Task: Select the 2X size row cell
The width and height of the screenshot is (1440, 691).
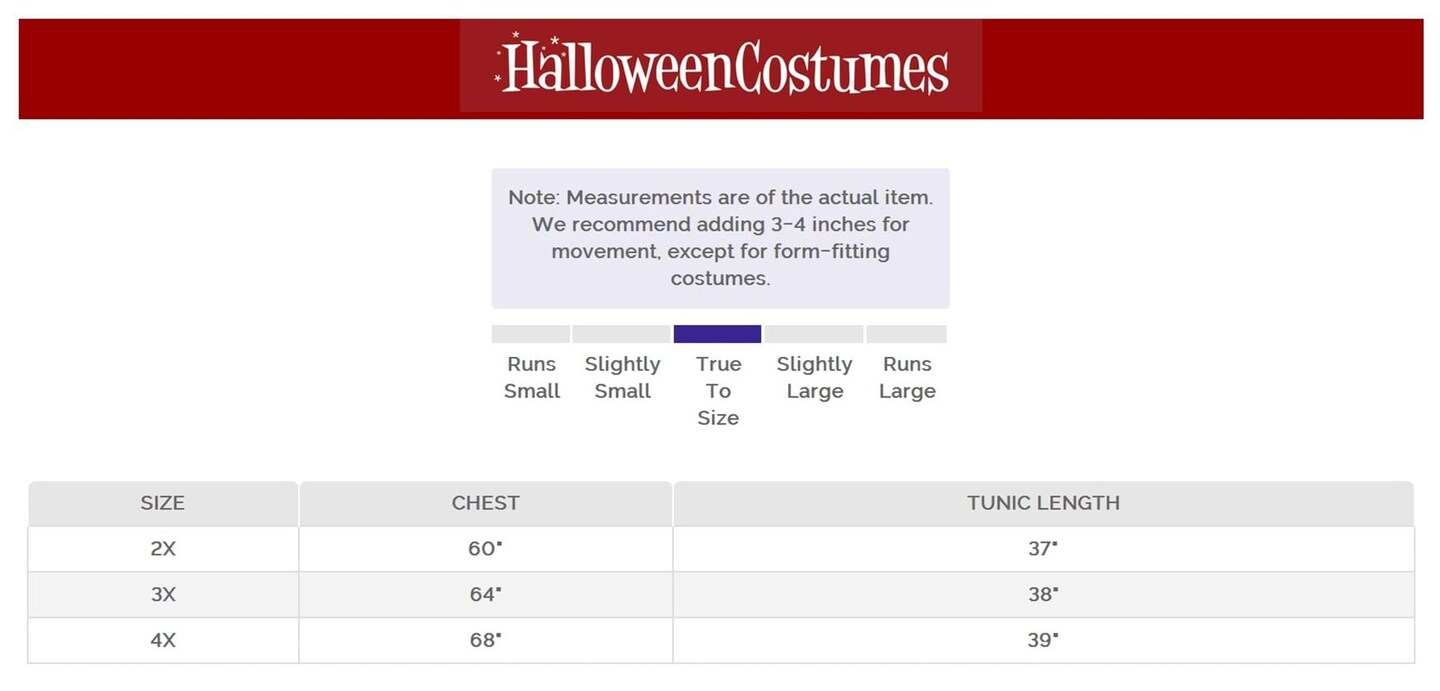Action: [163, 549]
